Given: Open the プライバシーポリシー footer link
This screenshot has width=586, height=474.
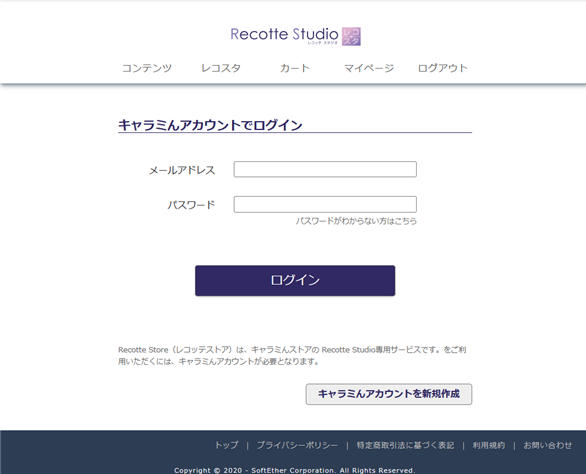Looking at the screenshot, I should click(297, 445).
